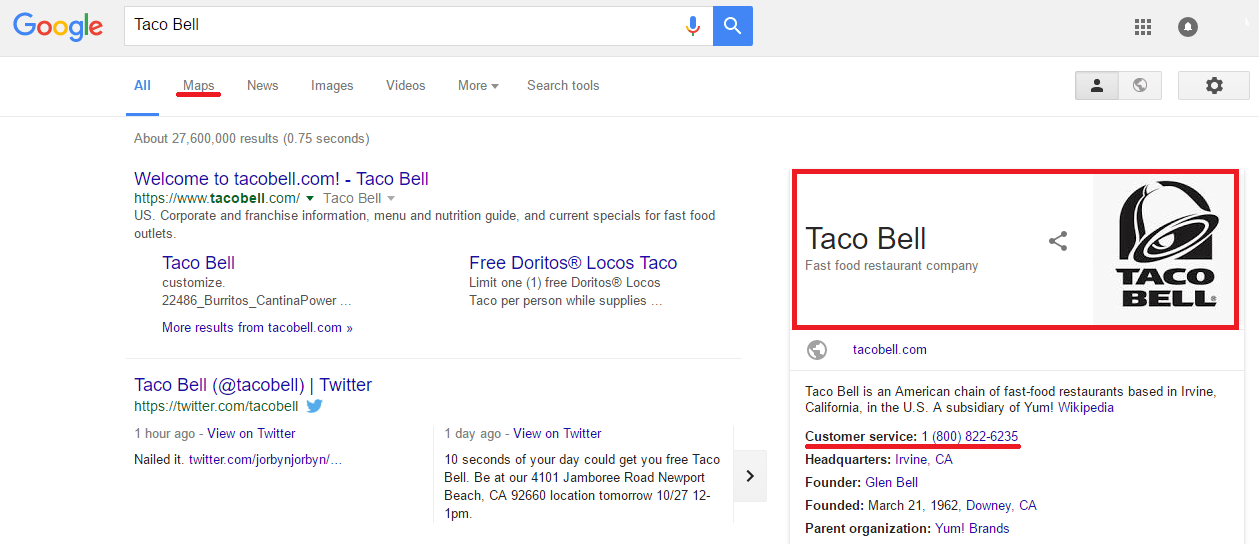Click the Twitter bird icon
Viewport: 1259px width, 544px height.
(x=314, y=406)
